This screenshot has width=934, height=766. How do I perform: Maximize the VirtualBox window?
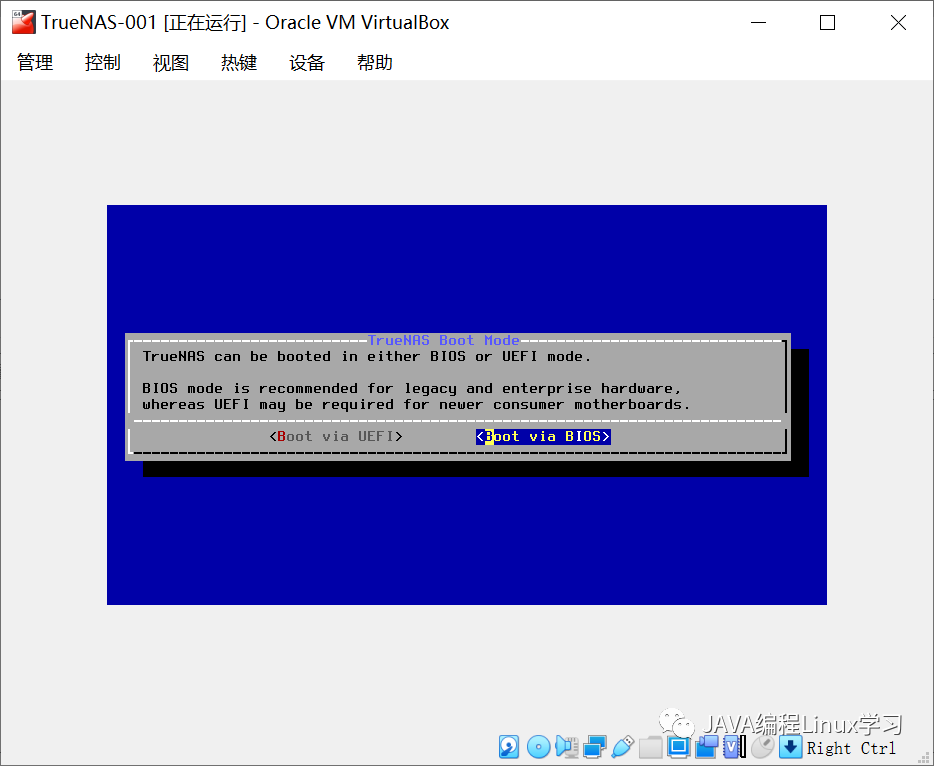pos(827,23)
